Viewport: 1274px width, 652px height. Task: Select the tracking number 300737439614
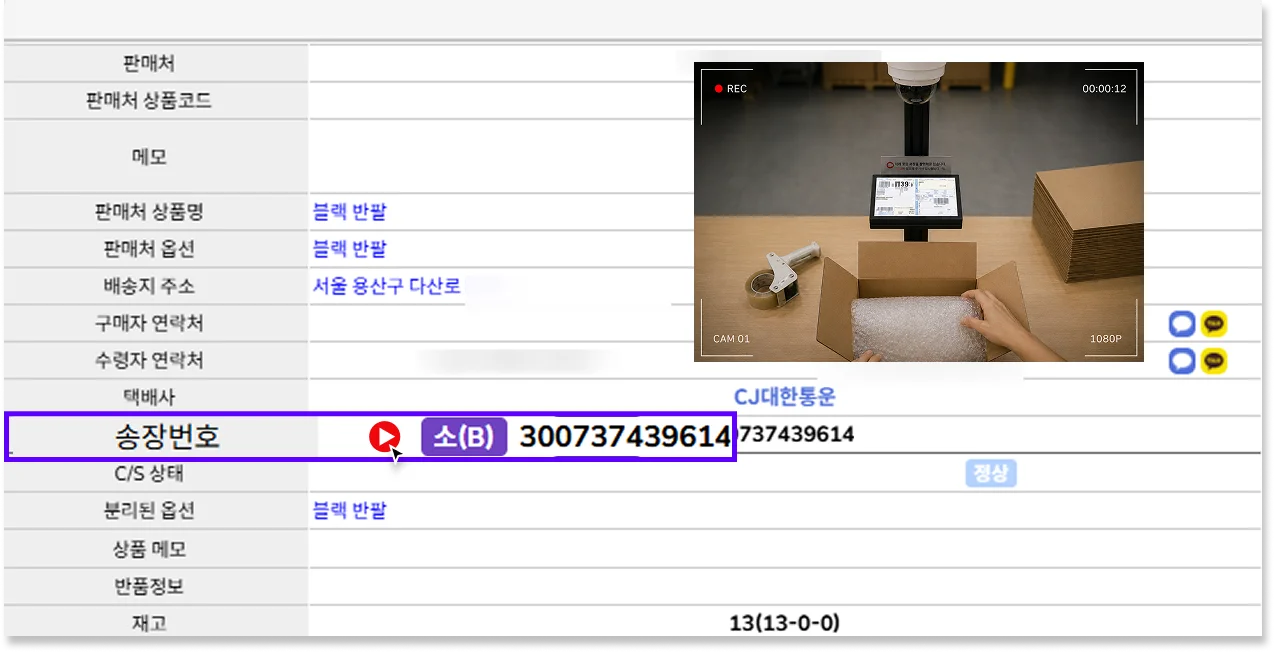pos(625,438)
